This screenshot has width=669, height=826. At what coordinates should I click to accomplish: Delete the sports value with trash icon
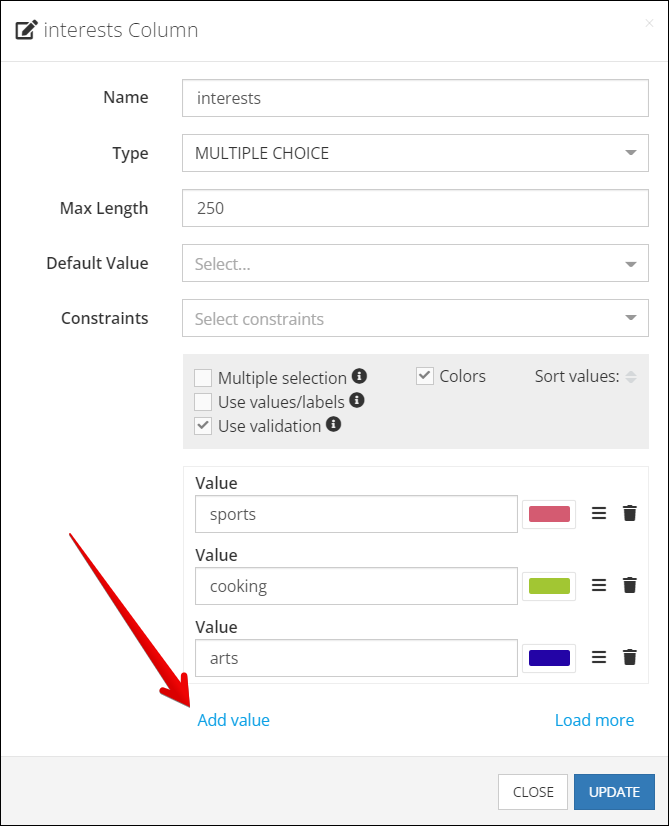coord(629,513)
